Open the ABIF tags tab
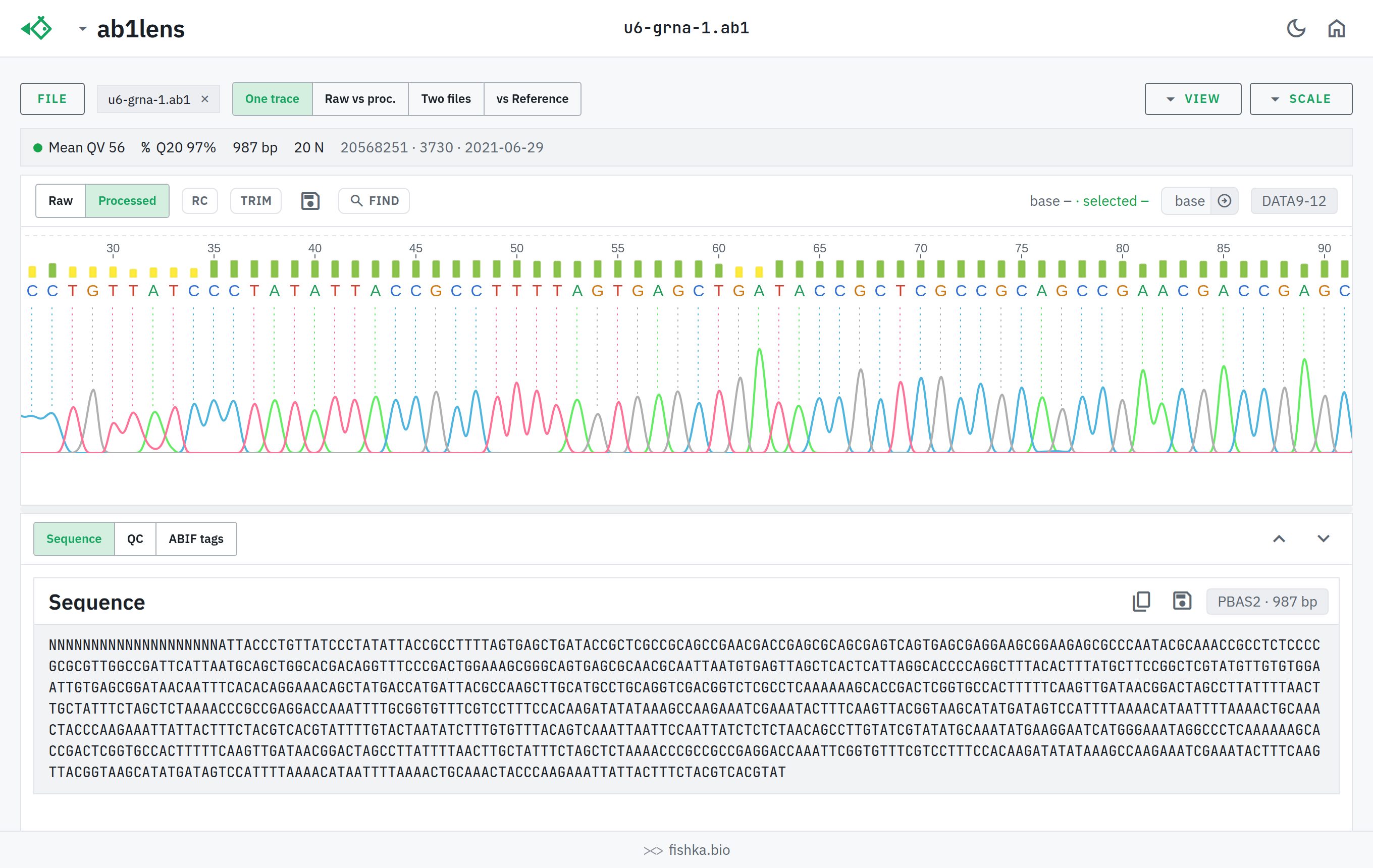The image size is (1373, 868). click(196, 538)
